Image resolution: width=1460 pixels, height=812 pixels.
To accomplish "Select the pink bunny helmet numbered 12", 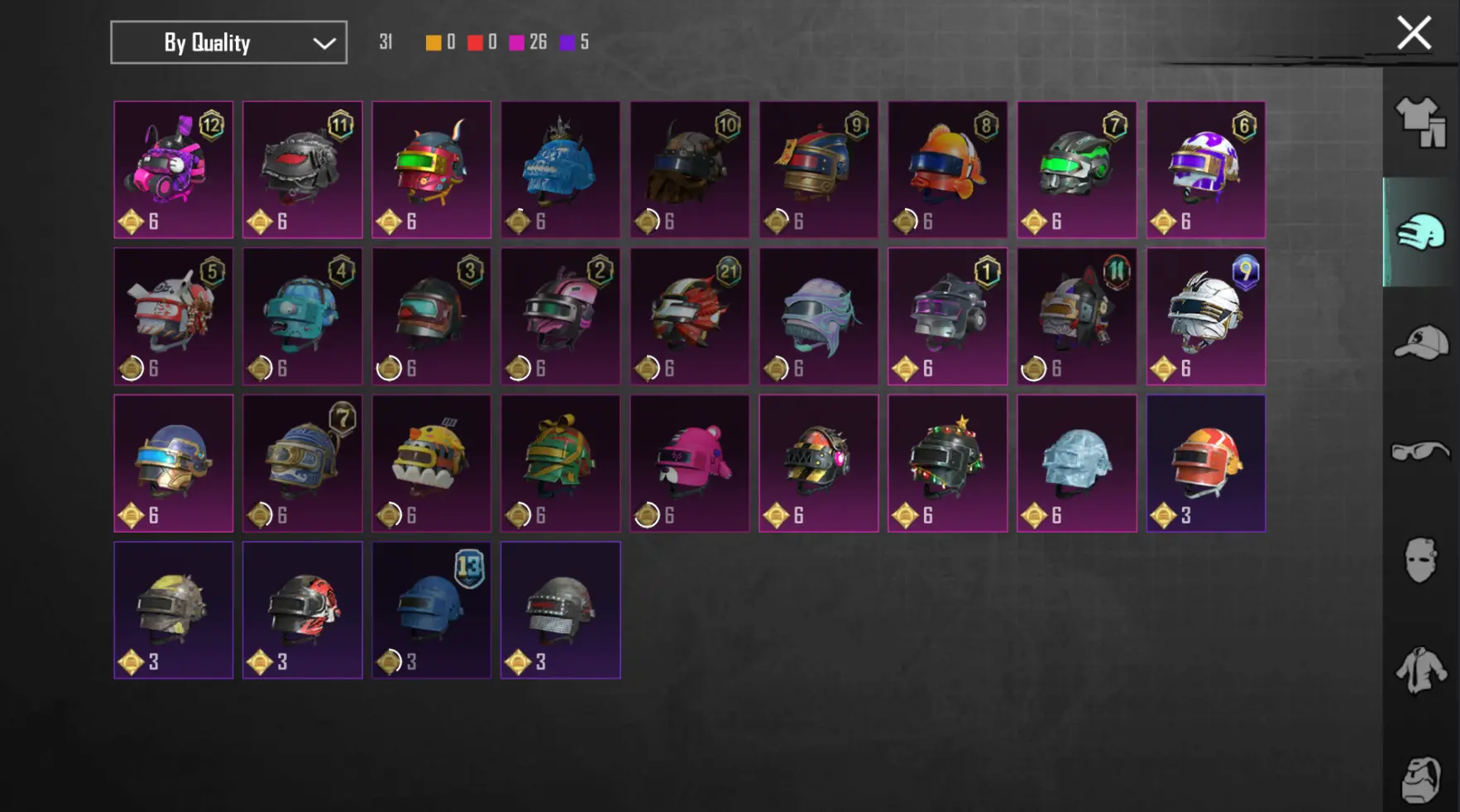I will (173, 170).
